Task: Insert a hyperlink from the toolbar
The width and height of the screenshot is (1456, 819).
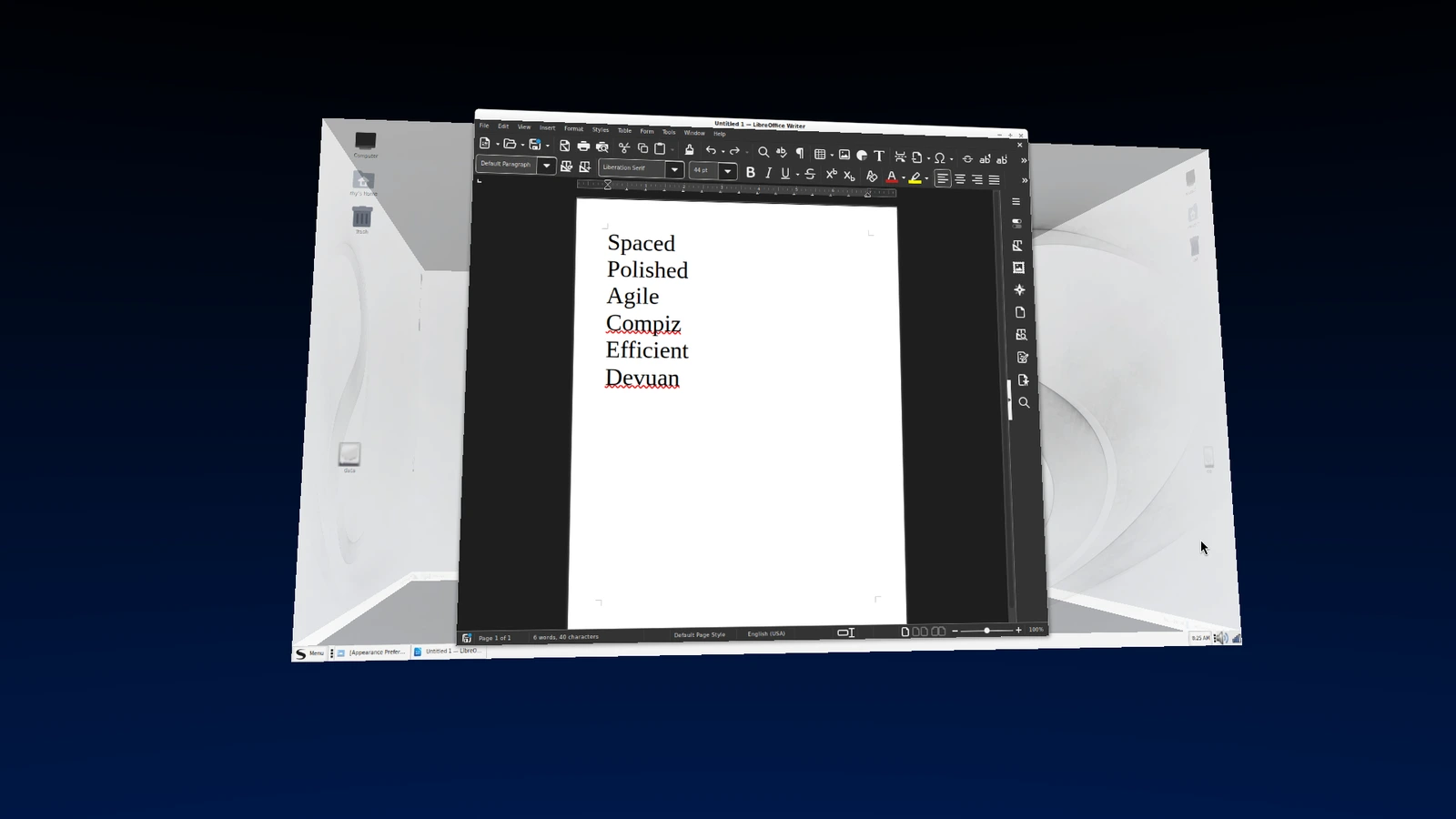Action: pyautogui.click(x=967, y=158)
